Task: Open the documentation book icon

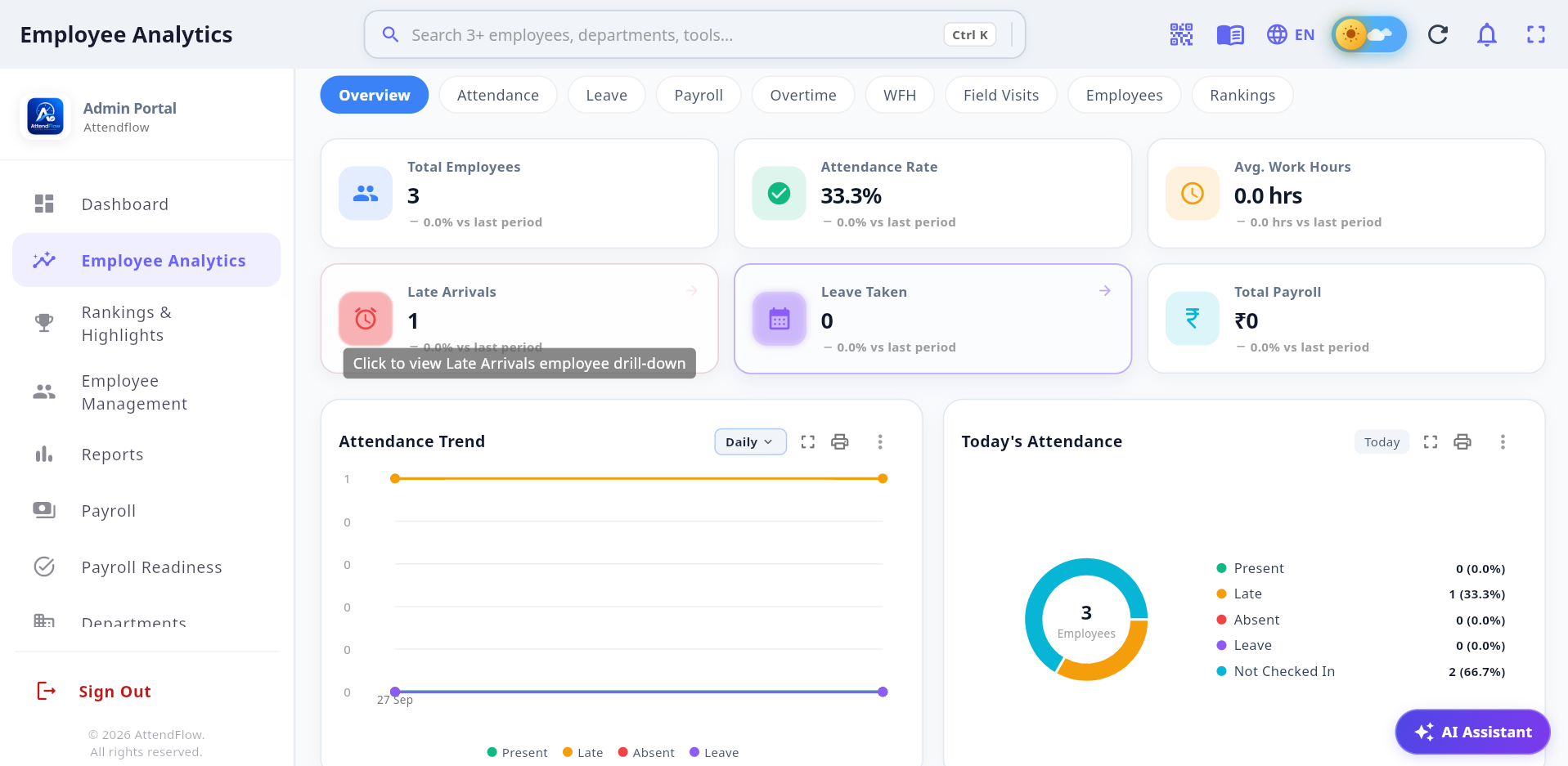Action: (1230, 34)
